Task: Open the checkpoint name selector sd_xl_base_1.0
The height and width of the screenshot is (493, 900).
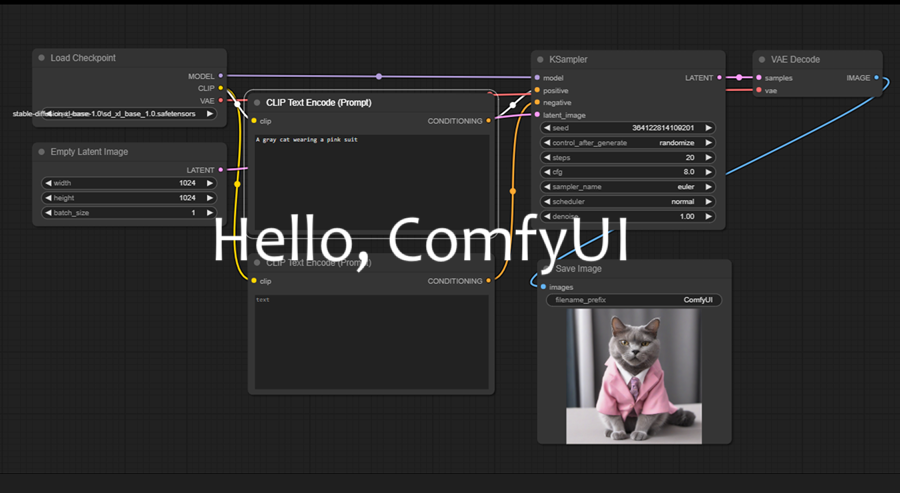Action: coord(129,114)
